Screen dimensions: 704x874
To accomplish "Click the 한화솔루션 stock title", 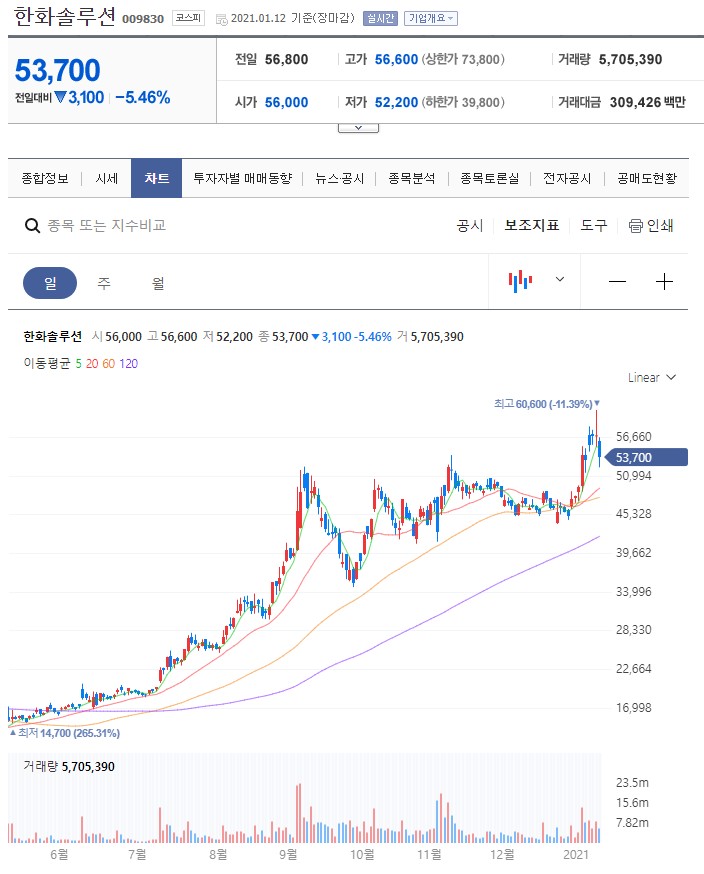I will (x=65, y=17).
